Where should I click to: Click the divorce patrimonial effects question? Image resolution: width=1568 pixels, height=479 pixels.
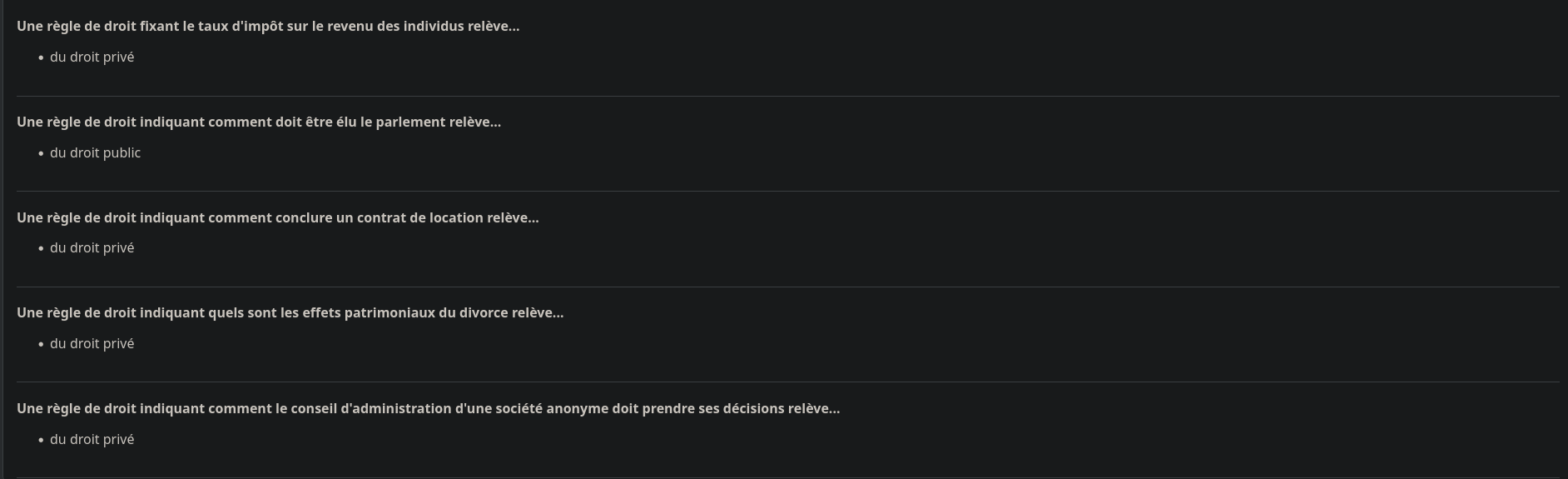coord(290,312)
